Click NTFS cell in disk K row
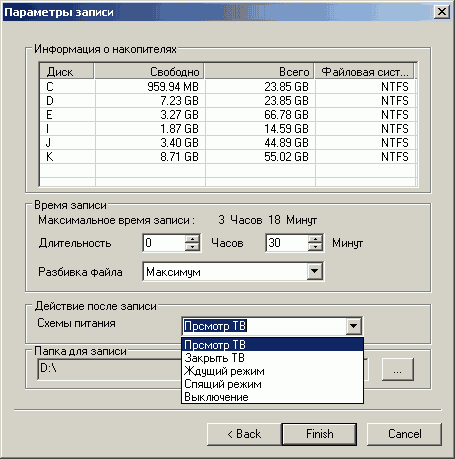 click(395, 157)
